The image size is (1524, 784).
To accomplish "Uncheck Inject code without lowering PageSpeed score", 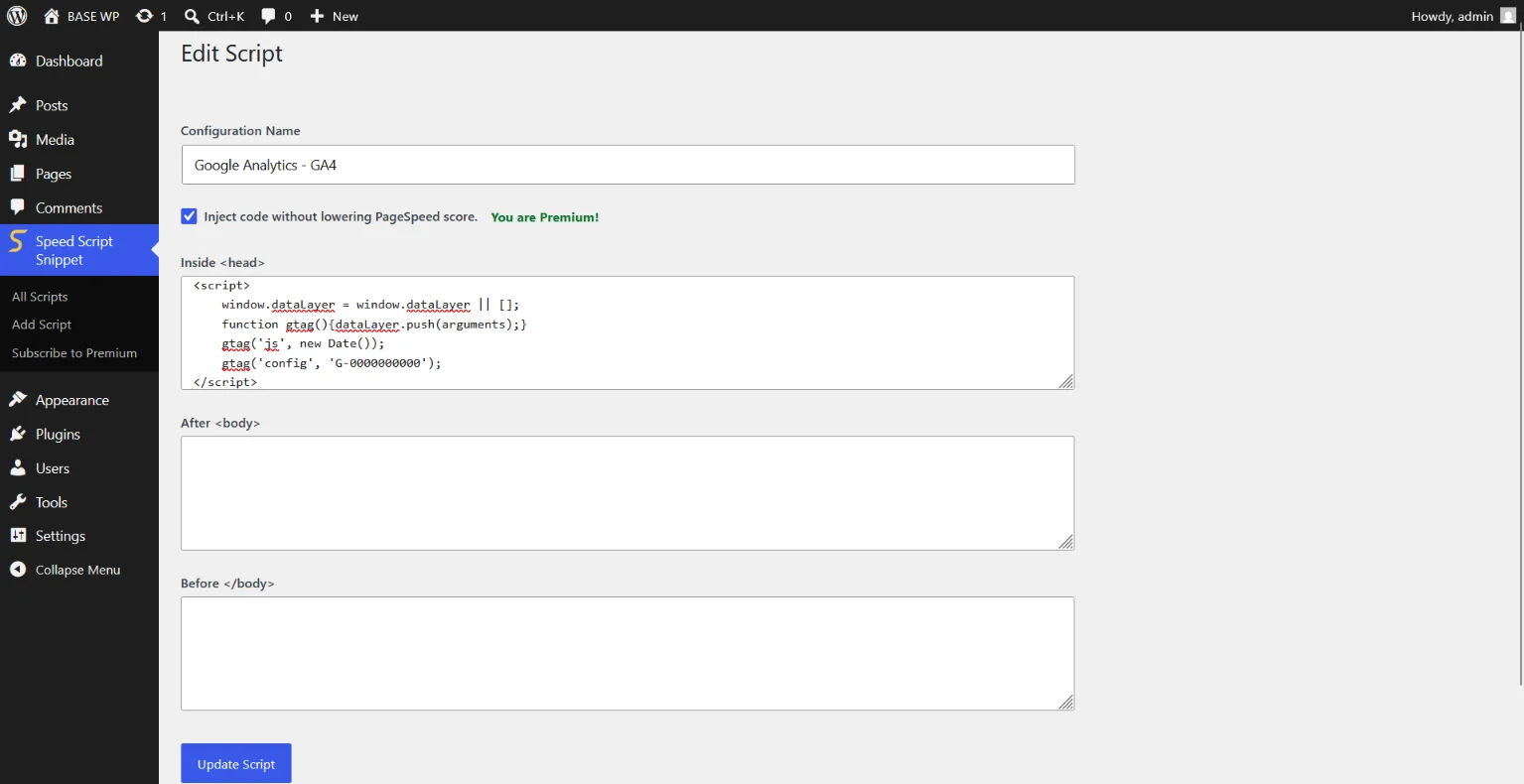I will 189,216.
